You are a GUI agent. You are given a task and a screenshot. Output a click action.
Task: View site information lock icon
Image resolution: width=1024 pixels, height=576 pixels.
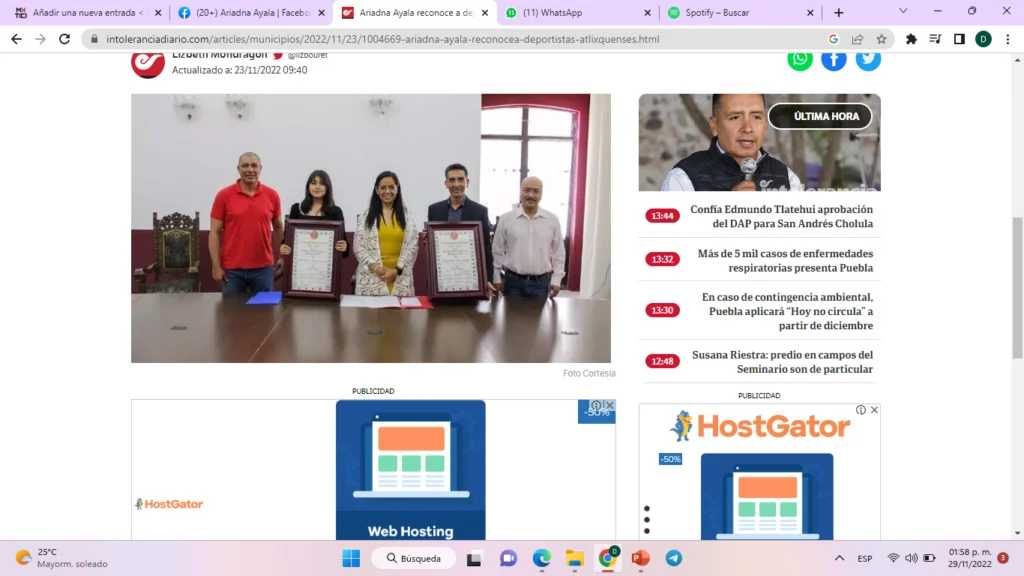click(94, 39)
